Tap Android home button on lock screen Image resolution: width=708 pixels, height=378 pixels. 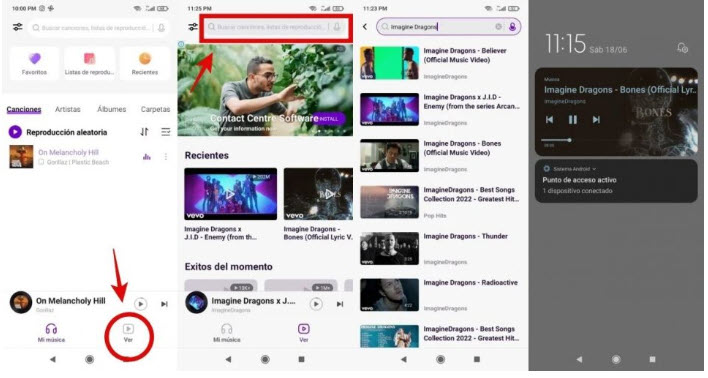pos(616,359)
